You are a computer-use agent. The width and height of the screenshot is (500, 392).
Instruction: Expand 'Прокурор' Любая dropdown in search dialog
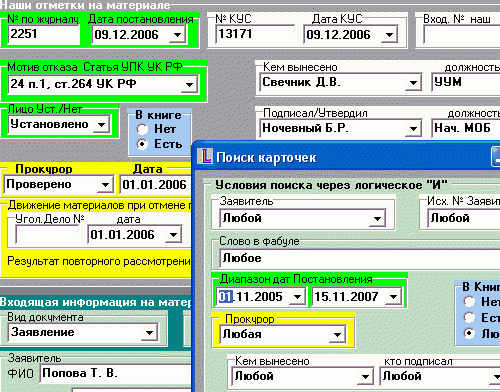click(337, 334)
